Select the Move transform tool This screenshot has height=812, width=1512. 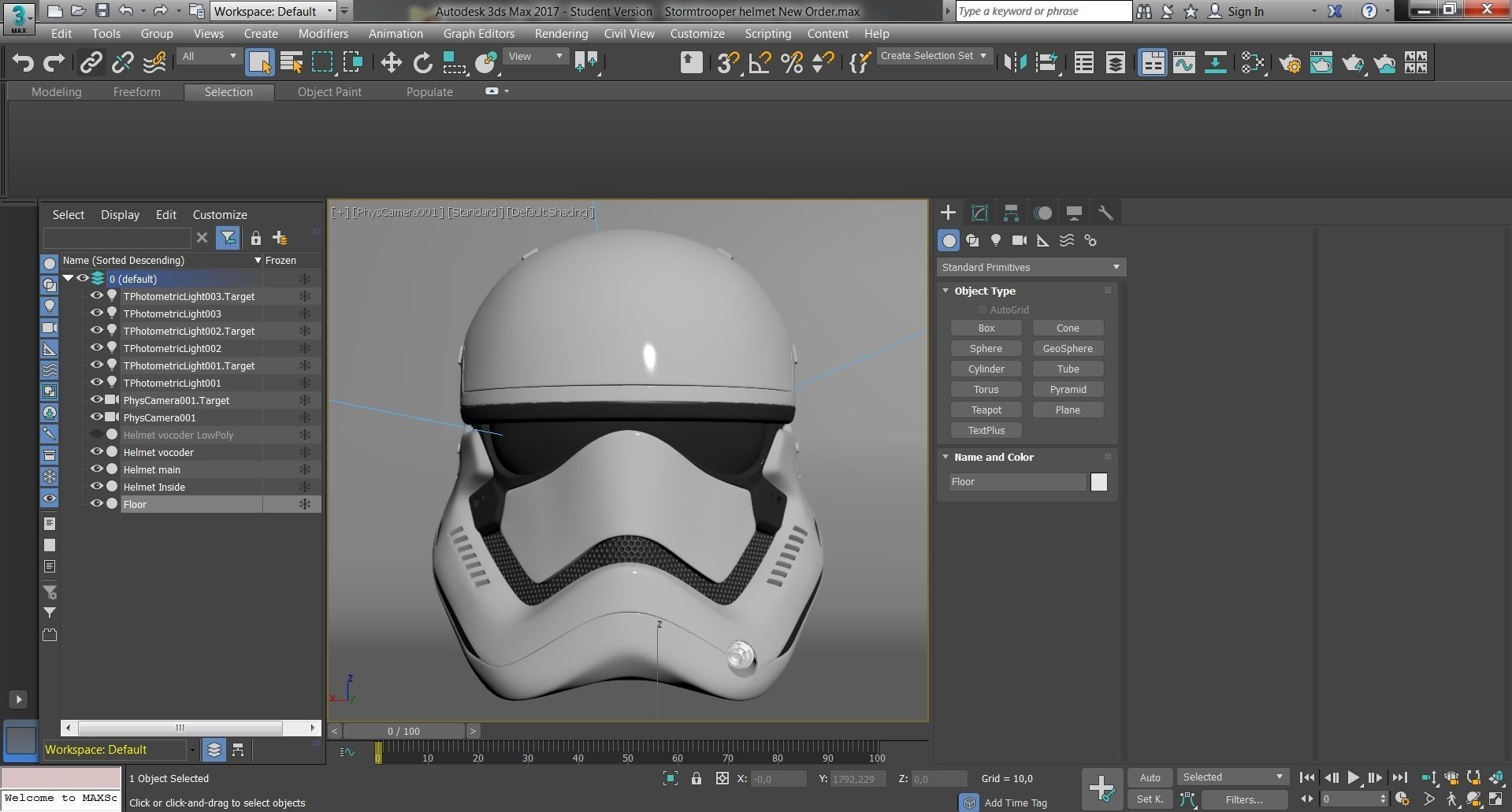click(x=391, y=62)
